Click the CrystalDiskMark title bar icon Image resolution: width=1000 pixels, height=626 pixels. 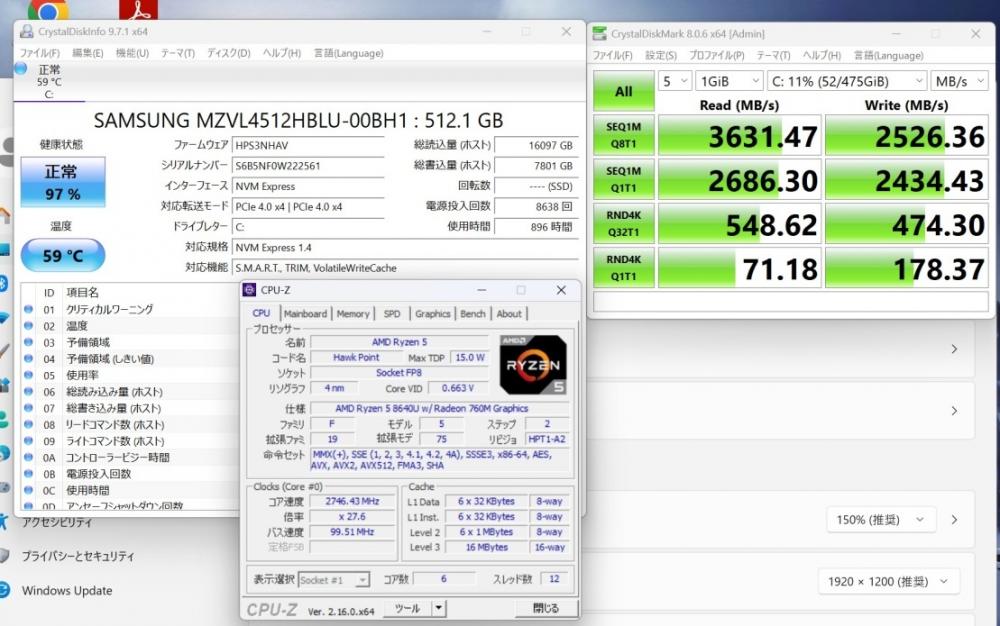pos(599,34)
